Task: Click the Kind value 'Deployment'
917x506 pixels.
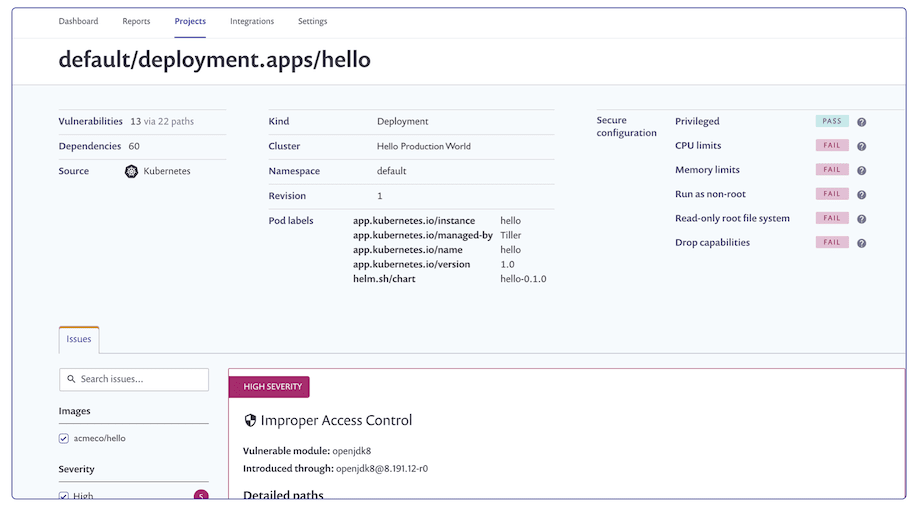Action: (402, 122)
